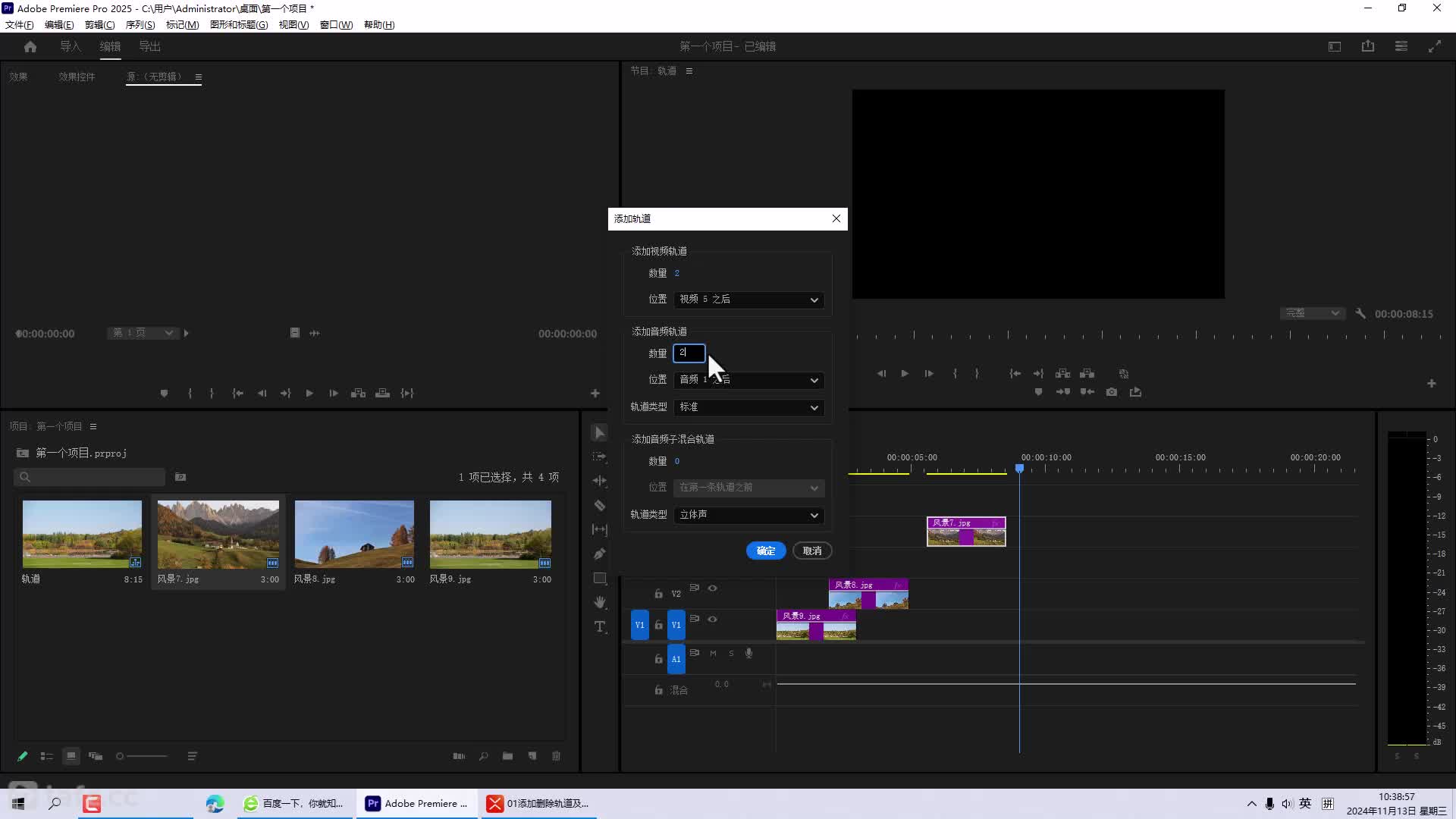The width and height of the screenshot is (1456, 819).
Task: Open the Quick Export share icon
Action: pos(1368,46)
